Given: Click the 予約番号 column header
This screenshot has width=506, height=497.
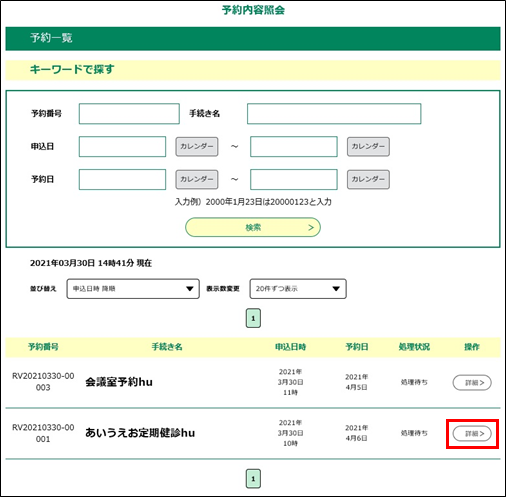Looking at the screenshot, I should point(43,347).
